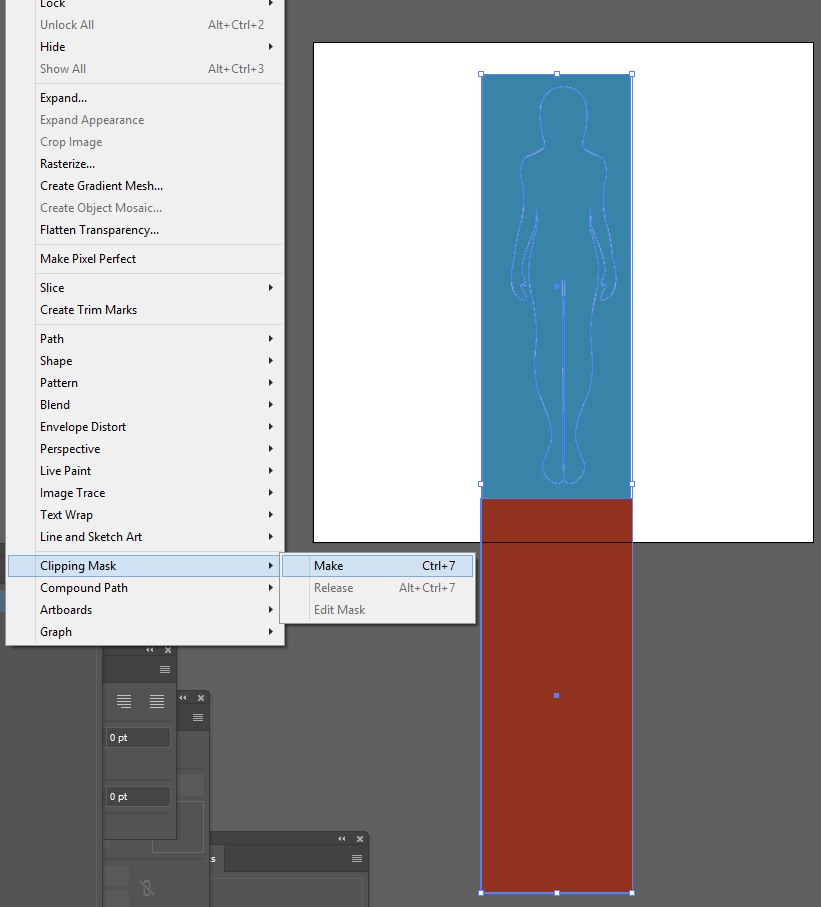
Task: Select the left-align paragraph icon
Action: (x=125, y=702)
